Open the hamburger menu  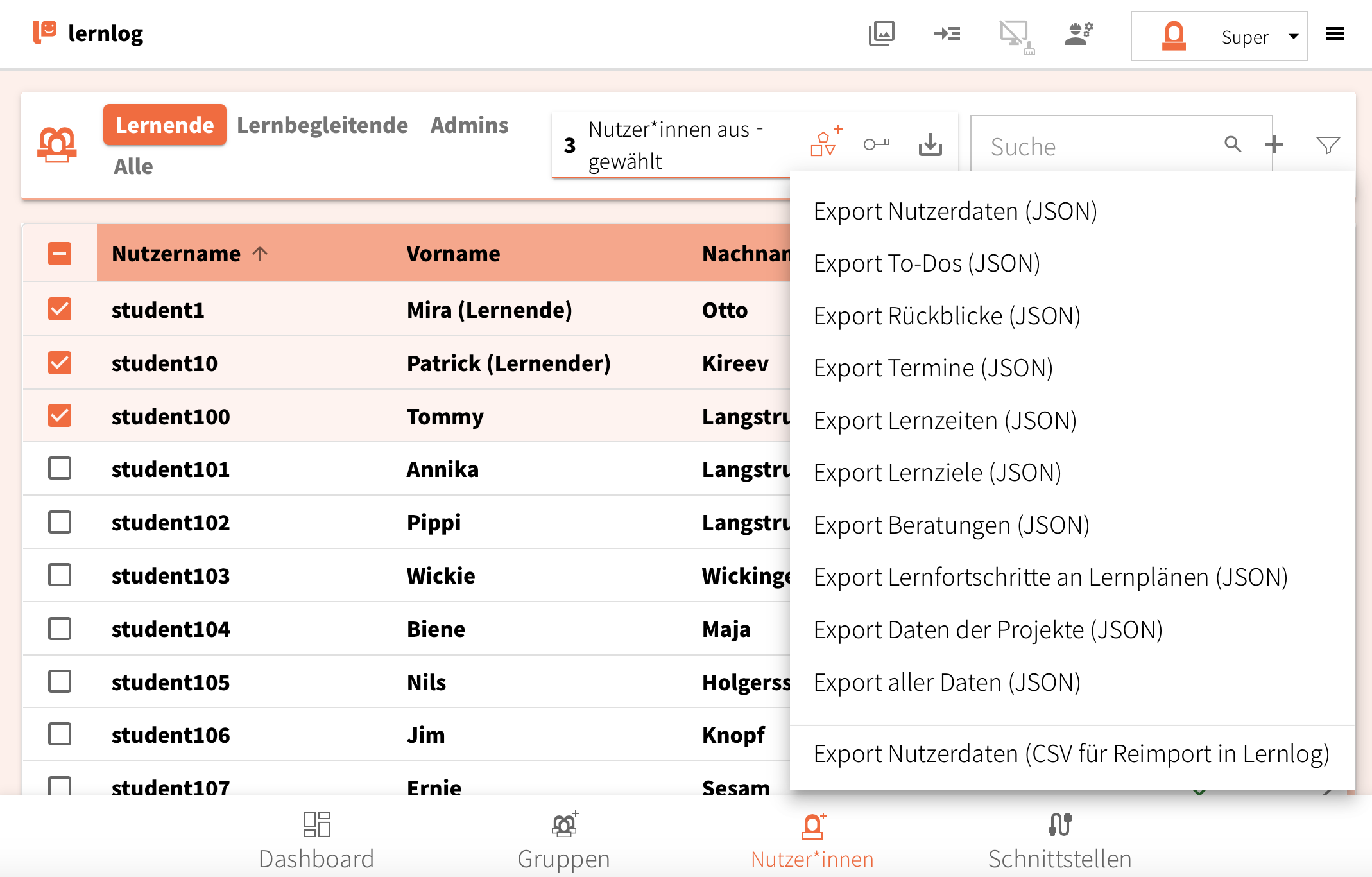(1335, 33)
